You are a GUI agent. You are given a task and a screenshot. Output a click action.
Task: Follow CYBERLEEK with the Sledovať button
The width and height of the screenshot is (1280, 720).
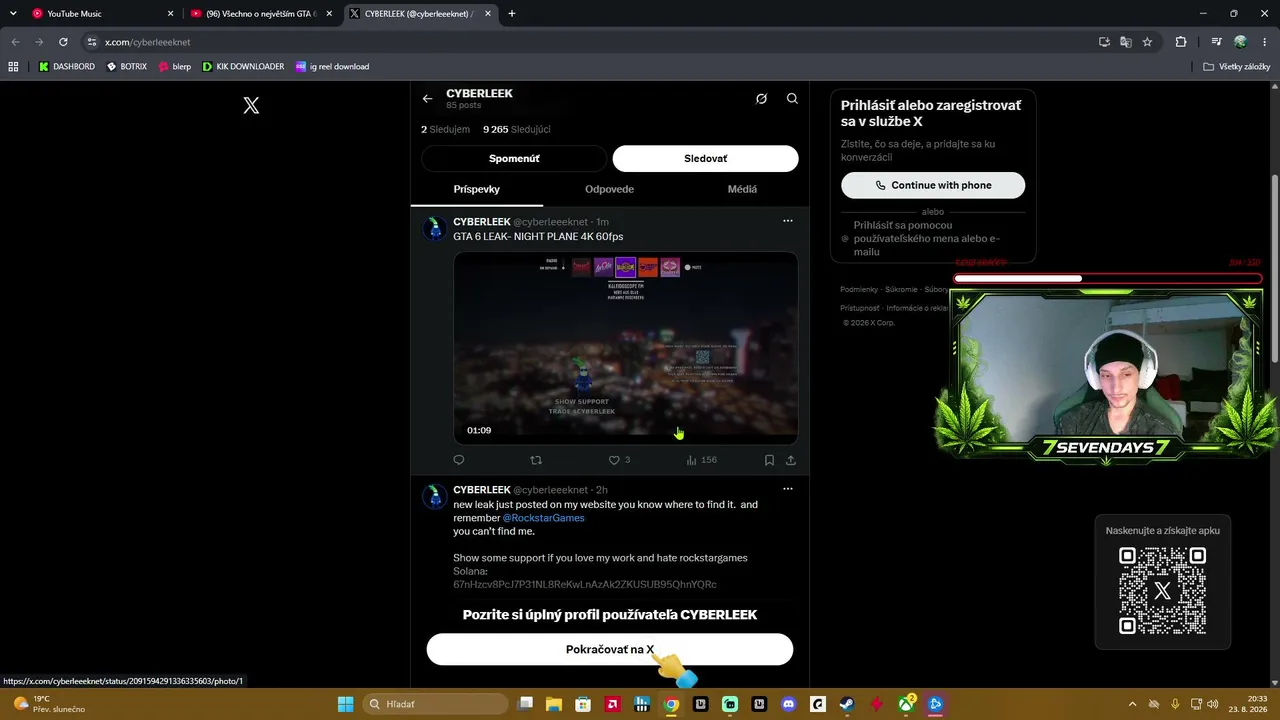pyautogui.click(x=706, y=158)
